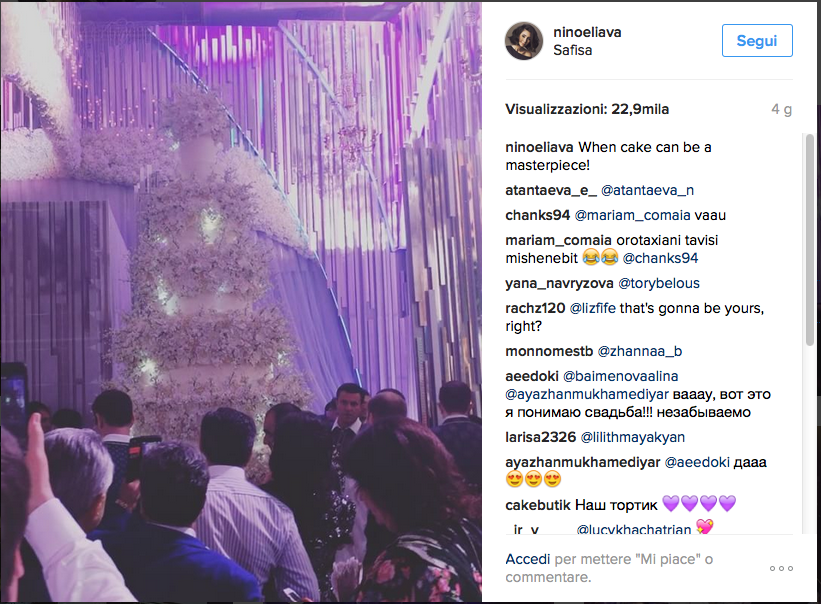
Task: Click the Accedi login link
Action: point(527,560)
